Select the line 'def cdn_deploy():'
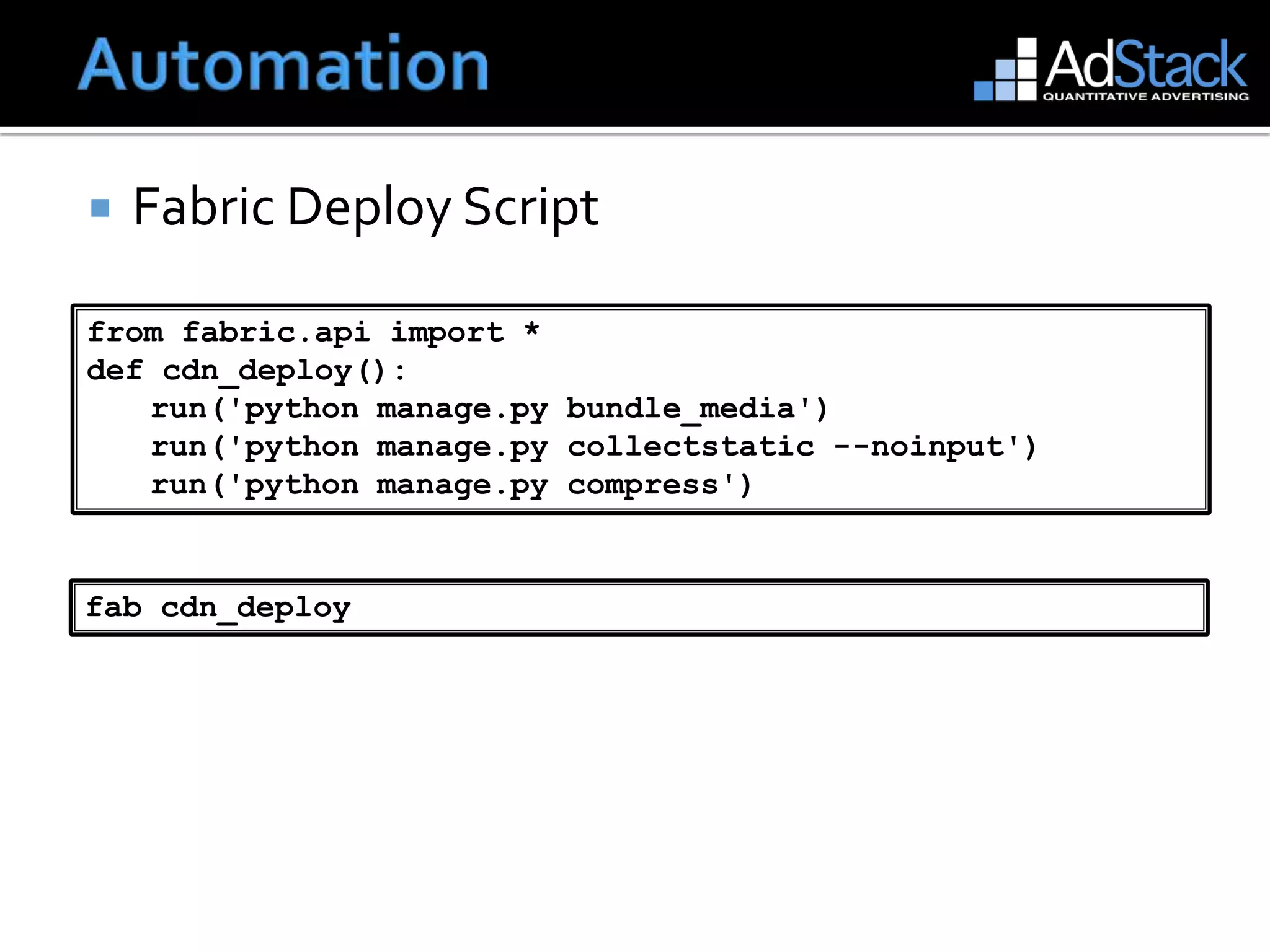 pos(246,372)
